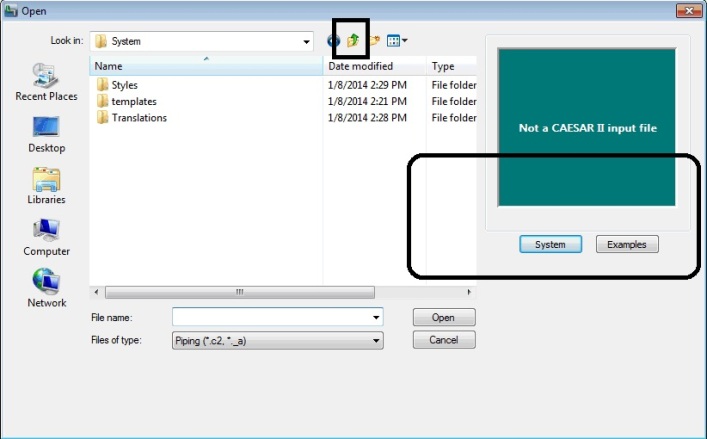Screen dimensions: 707x439
Task: Open Libraries location
Action: pos(46,186)
